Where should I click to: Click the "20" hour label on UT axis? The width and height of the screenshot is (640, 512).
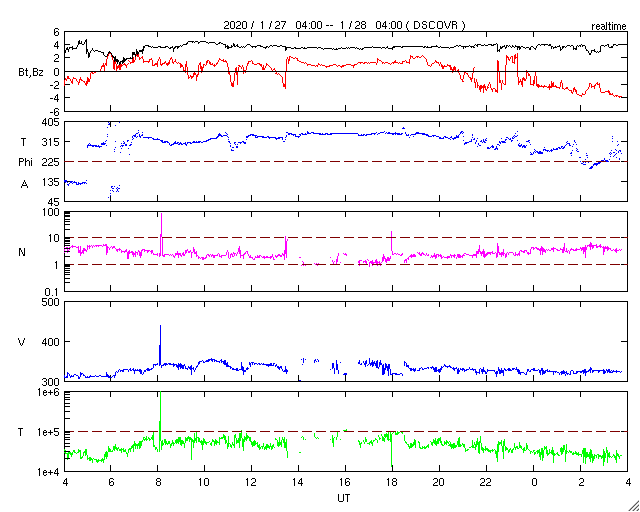pyautogui.click(x=440, y=482)
